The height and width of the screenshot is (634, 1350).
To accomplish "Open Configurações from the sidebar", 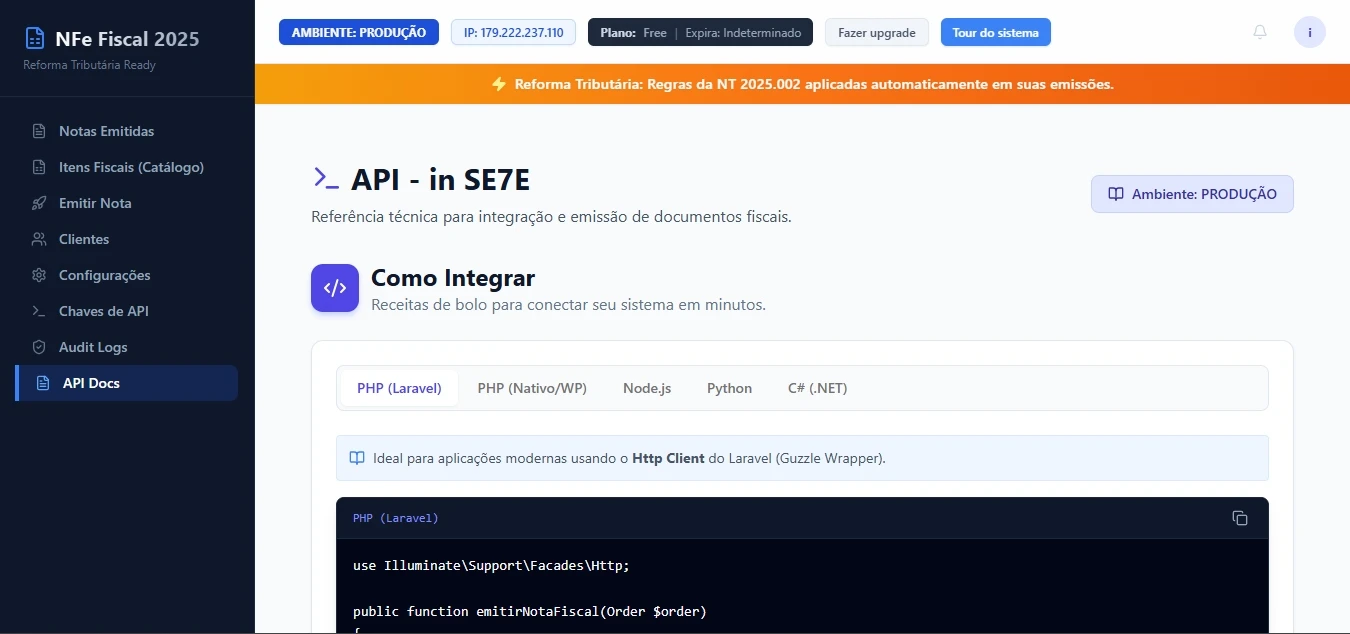I will 104,275.
